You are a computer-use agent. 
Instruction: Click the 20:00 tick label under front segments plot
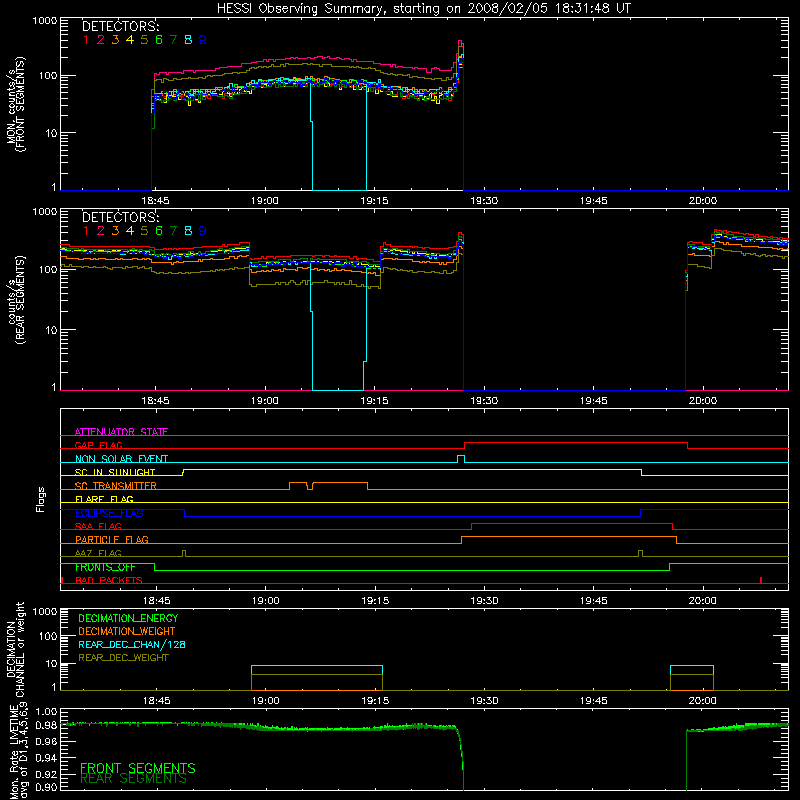click(703, 201)
